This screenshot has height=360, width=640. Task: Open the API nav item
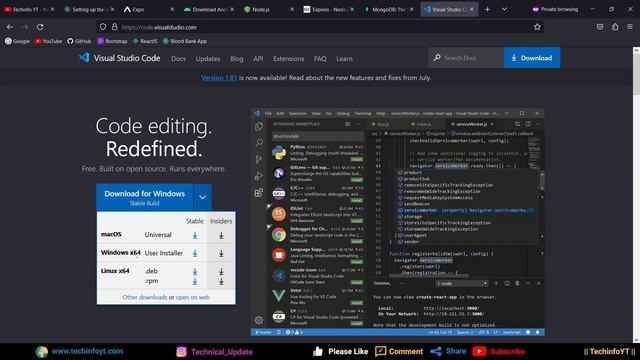click(x=258, y=59)
